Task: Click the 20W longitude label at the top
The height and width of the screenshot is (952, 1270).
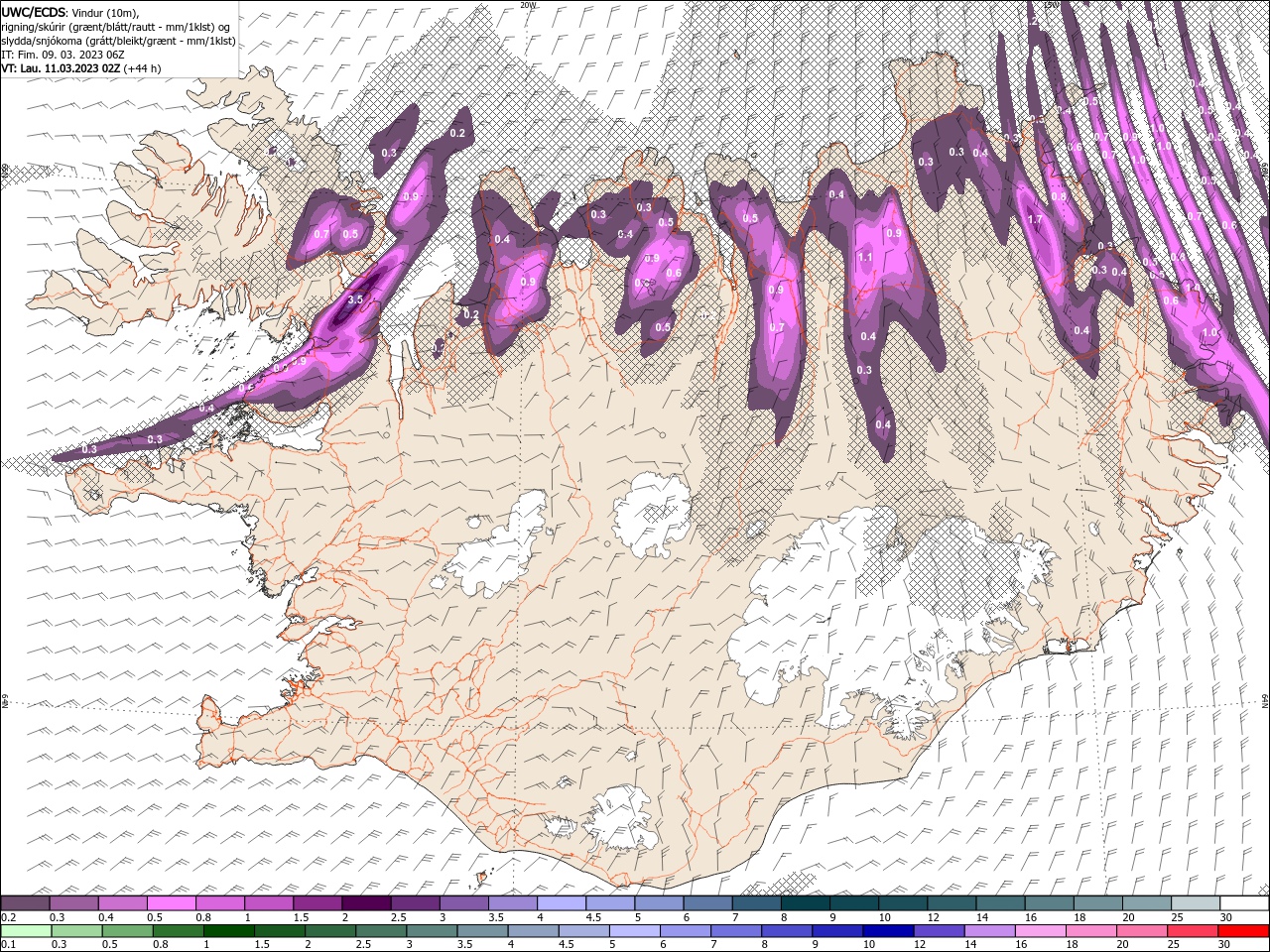Action: [528, 5]
